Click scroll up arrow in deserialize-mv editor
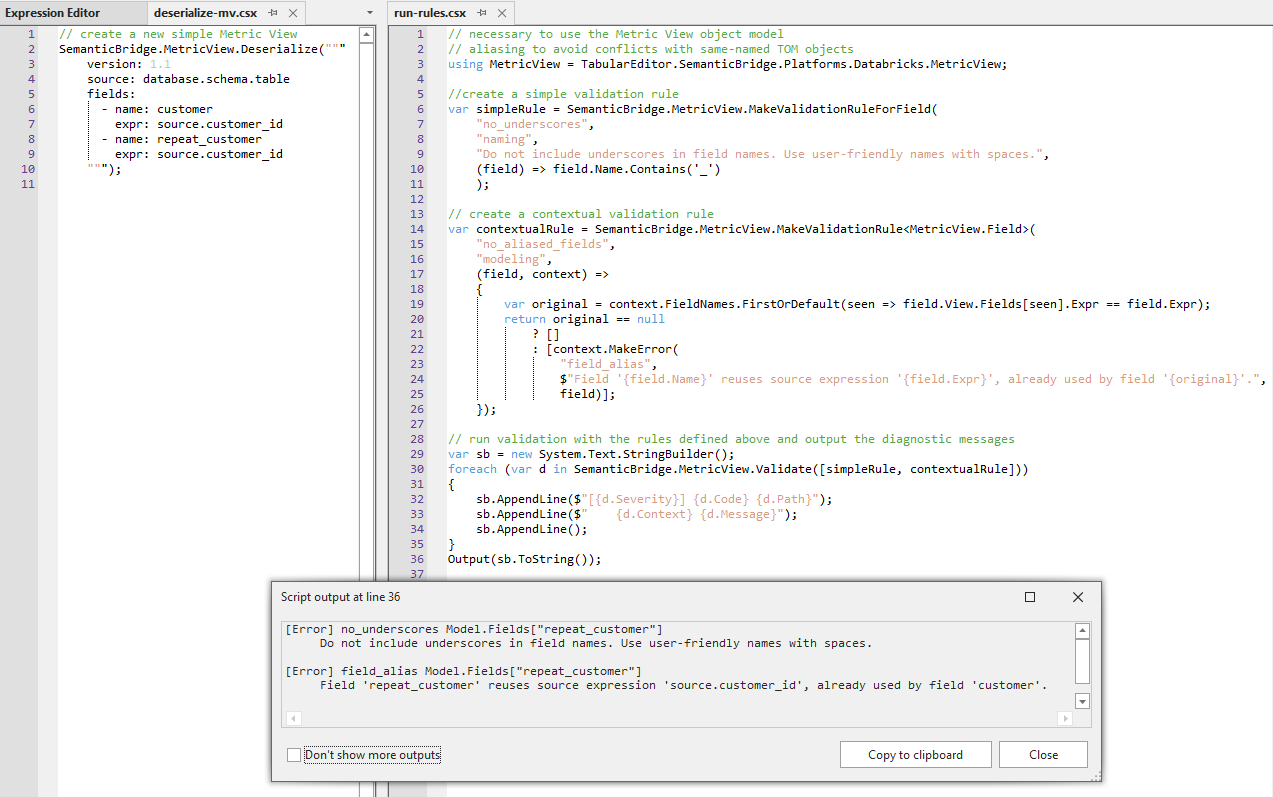 pos(366,35)
